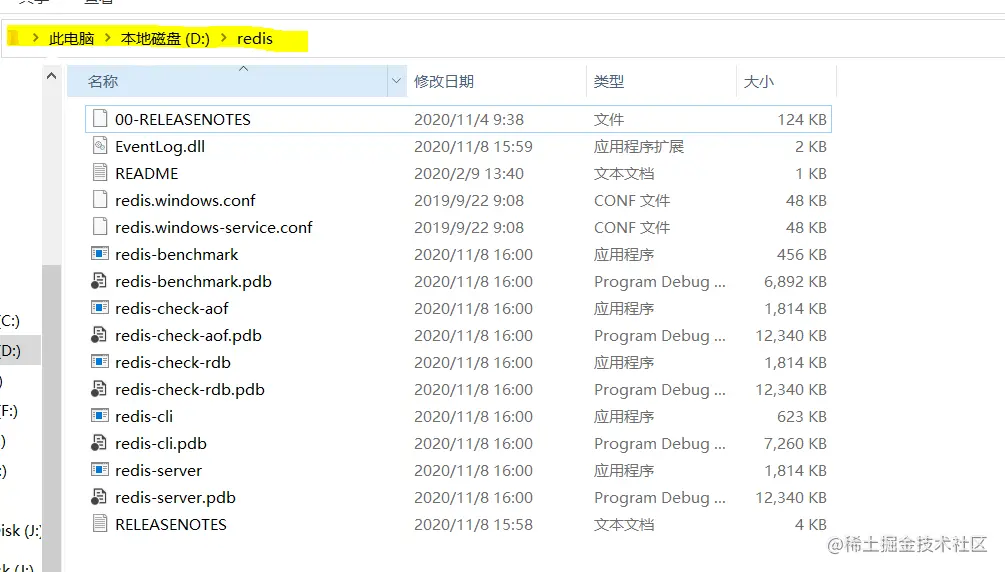Select the file name redis-cli.pdb
1005x572 pixels.
tap(161, 442)
